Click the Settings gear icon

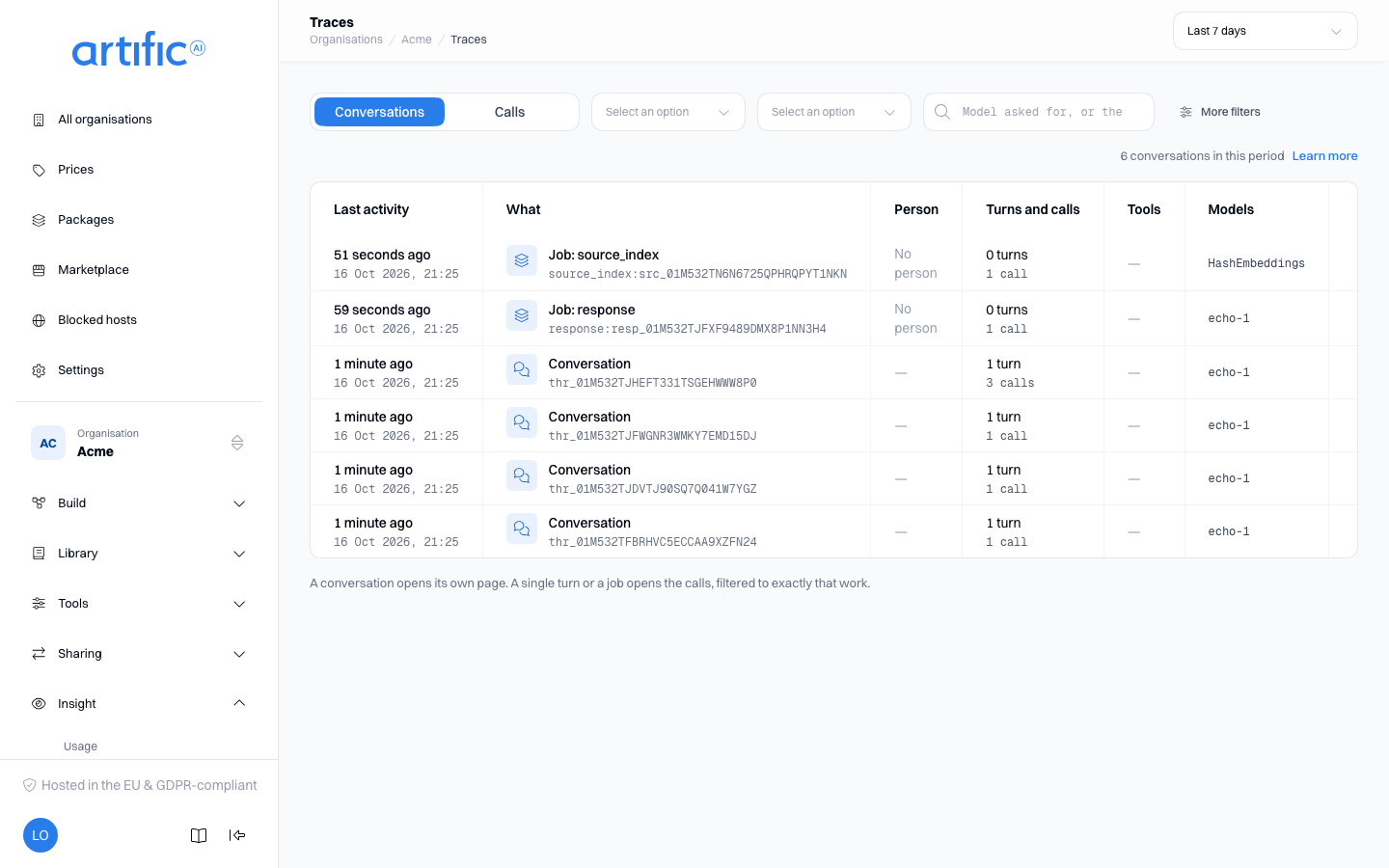(x=39, y=370)
